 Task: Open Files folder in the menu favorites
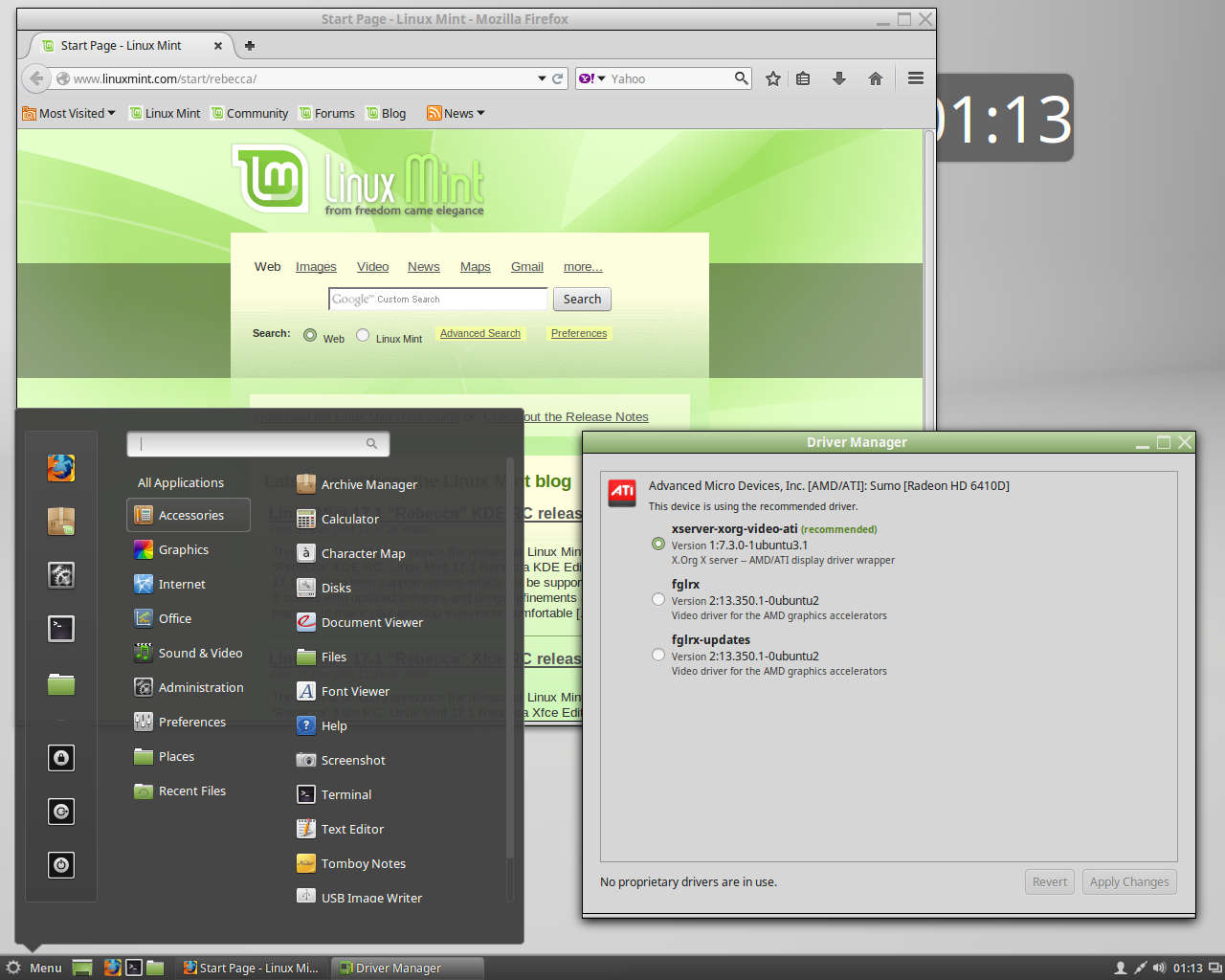pyautogui.click(x=61, y=683)
